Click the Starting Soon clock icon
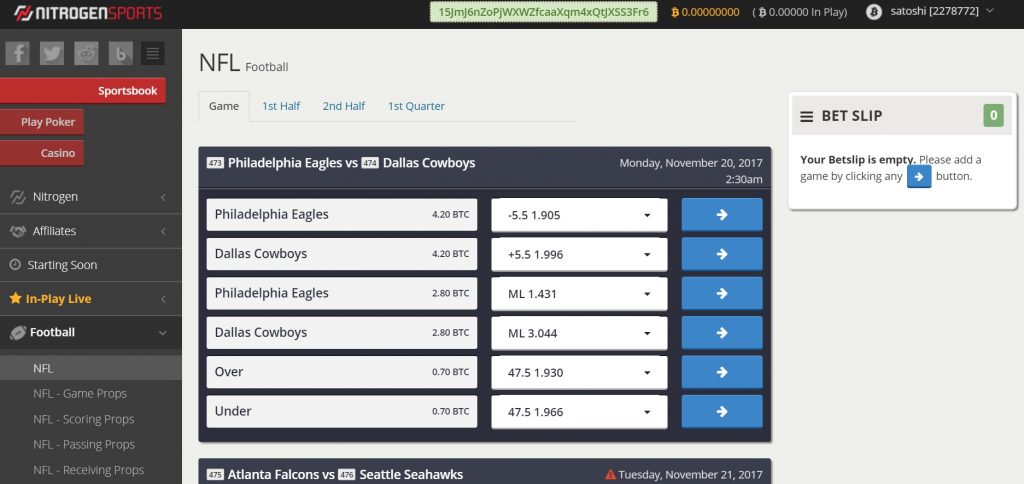Viewport: 1024px width, 484px height. pos(16,265)
